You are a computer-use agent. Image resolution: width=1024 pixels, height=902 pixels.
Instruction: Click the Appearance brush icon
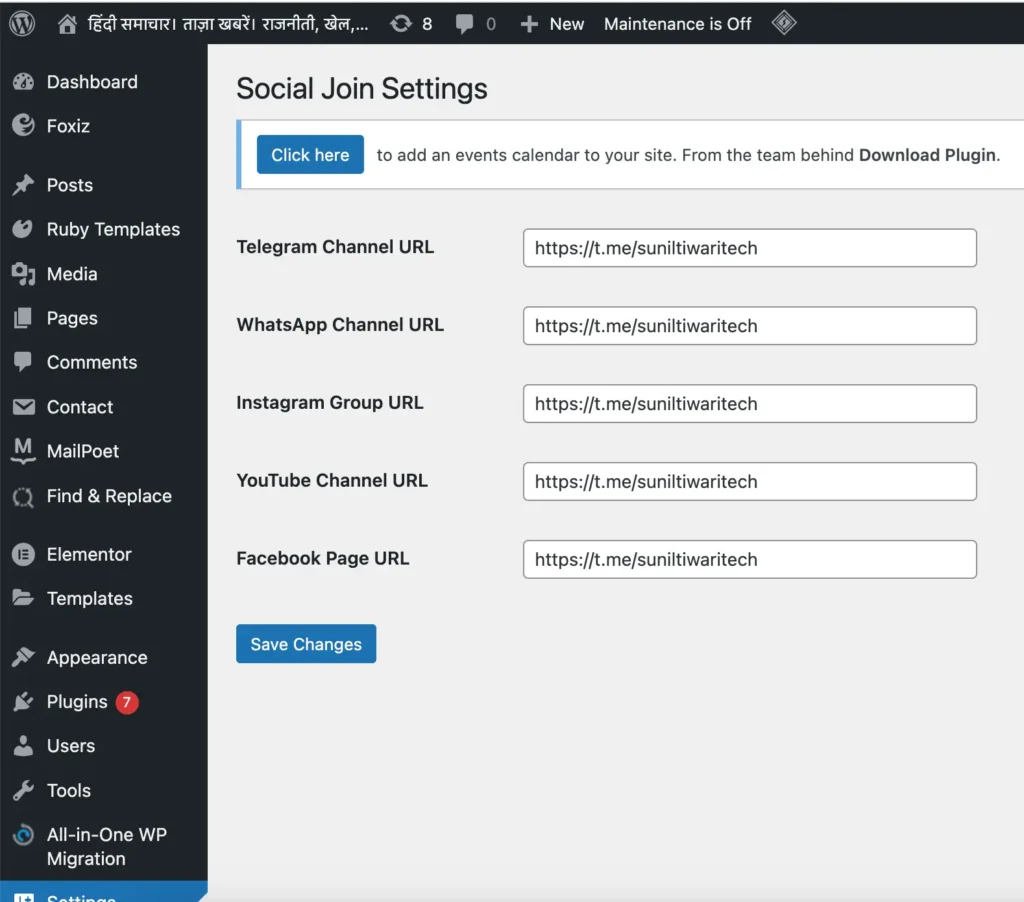pyautogui.click(x=23, y=656)
